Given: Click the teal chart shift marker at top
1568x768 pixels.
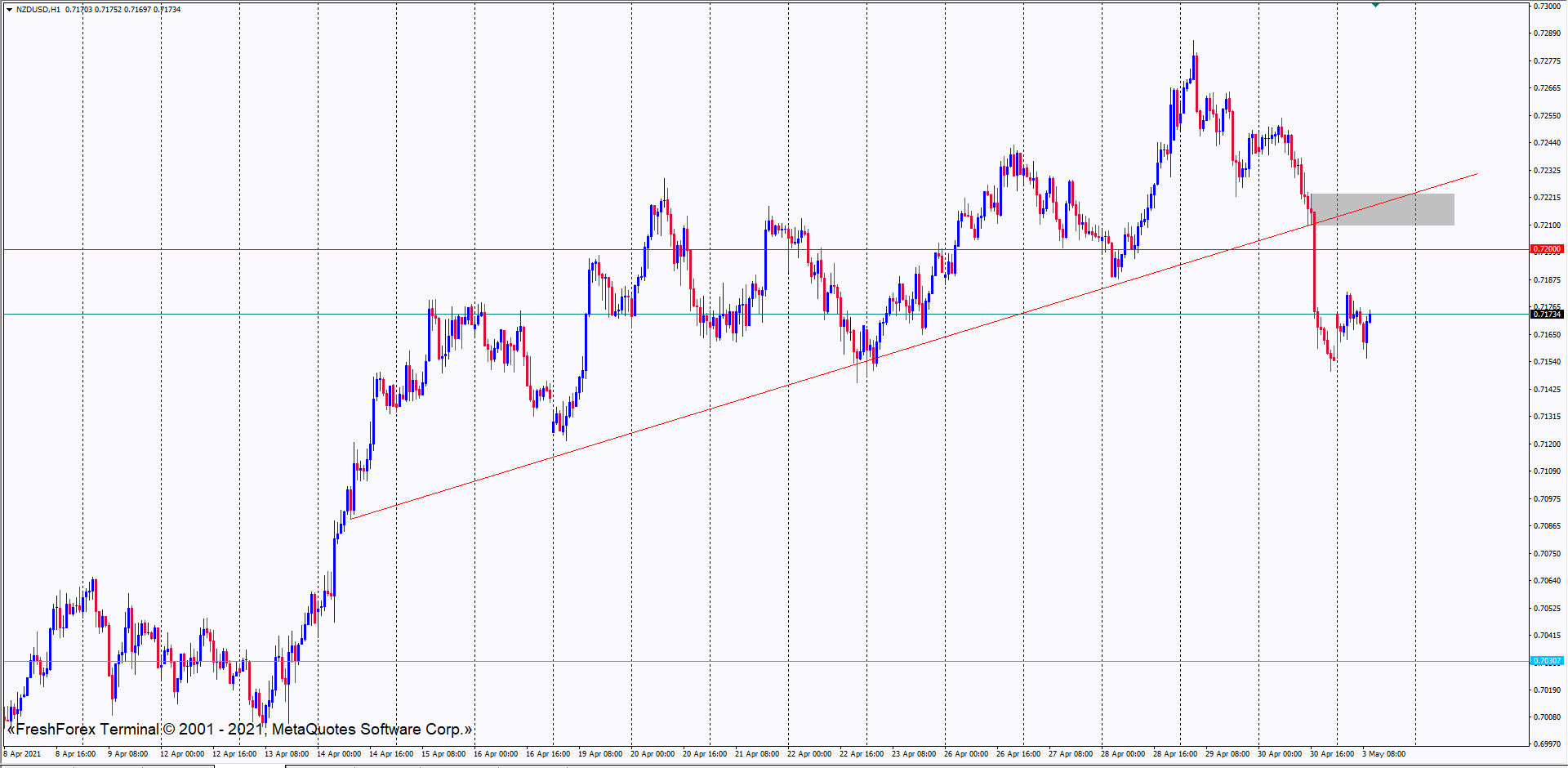Looking at the screenshot, I should [x=1376, y=5].
